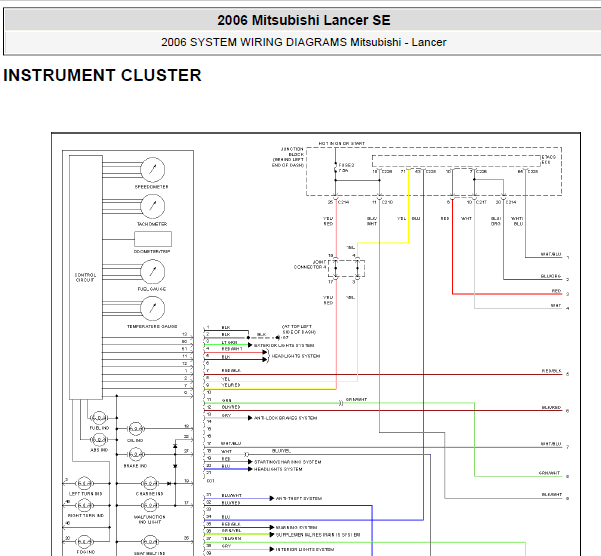The image size is (601, 556).
Task: Click the 'EXTERIOR LIGHTS SYSTEM' reference label
Action: [x=284, y=346]
